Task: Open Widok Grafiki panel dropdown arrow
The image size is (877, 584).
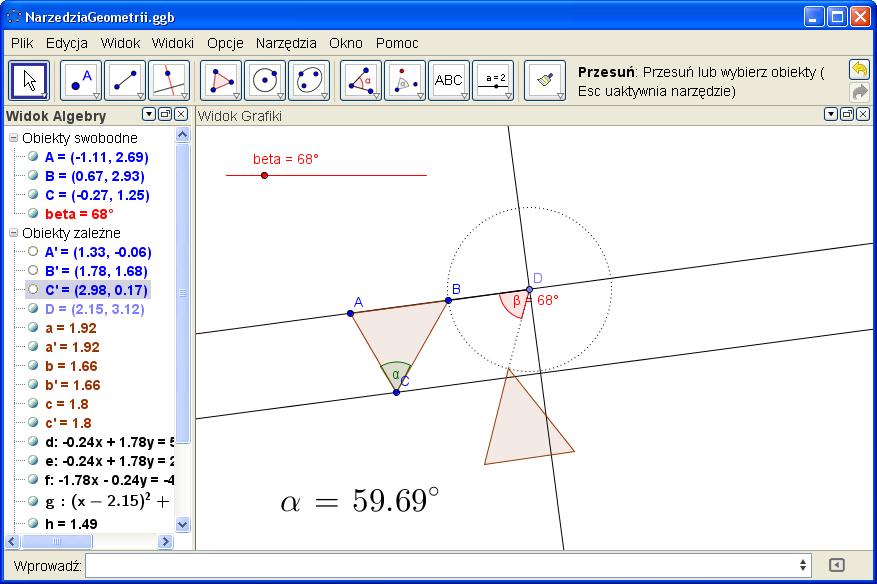Action: pos(831,115)
